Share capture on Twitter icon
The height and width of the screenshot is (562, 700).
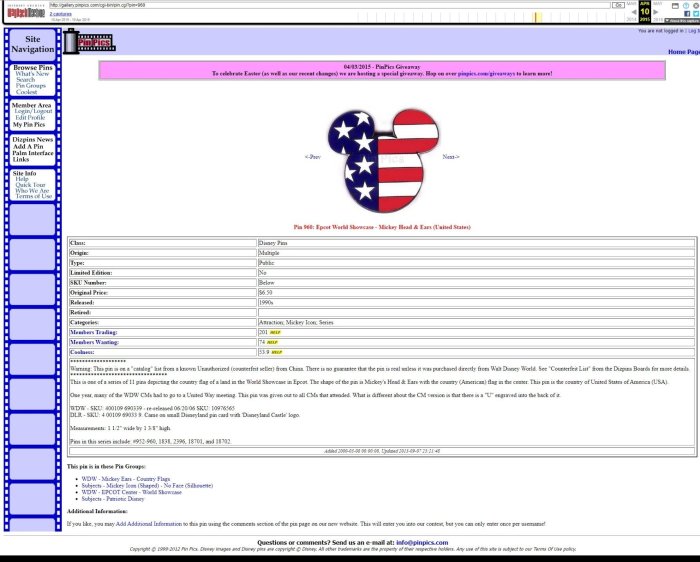[x=696, y=14]
